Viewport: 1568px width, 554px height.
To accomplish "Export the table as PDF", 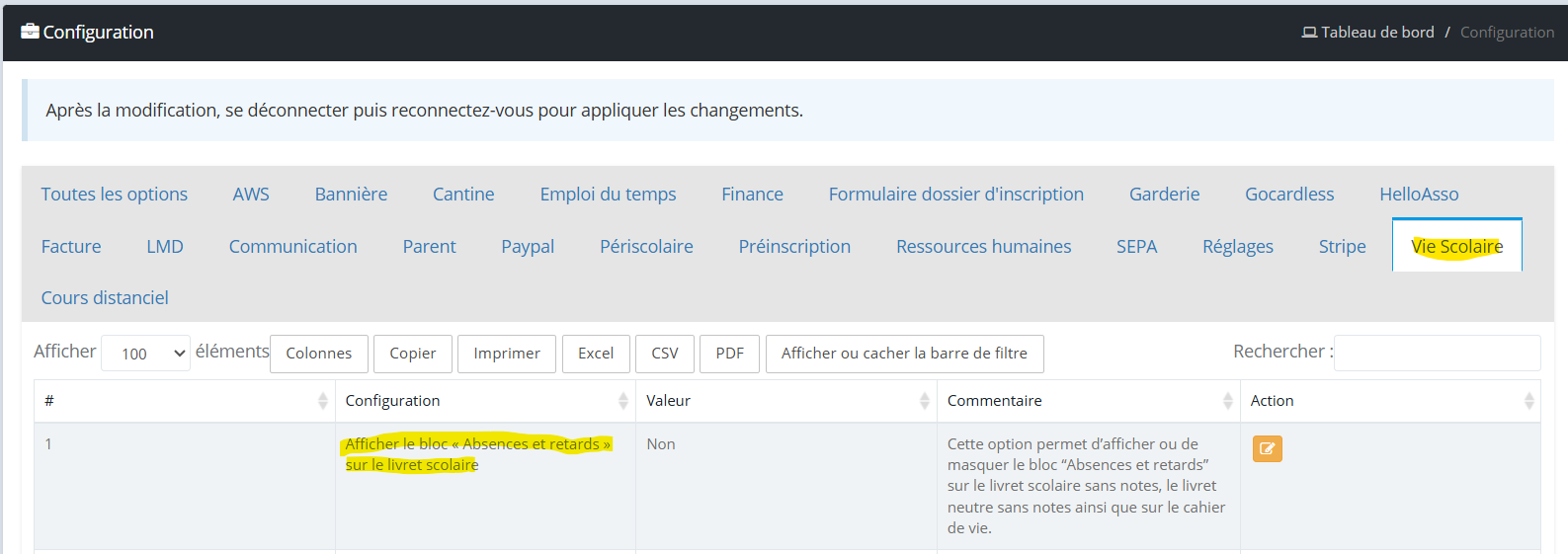I will [x=729, y=354].
